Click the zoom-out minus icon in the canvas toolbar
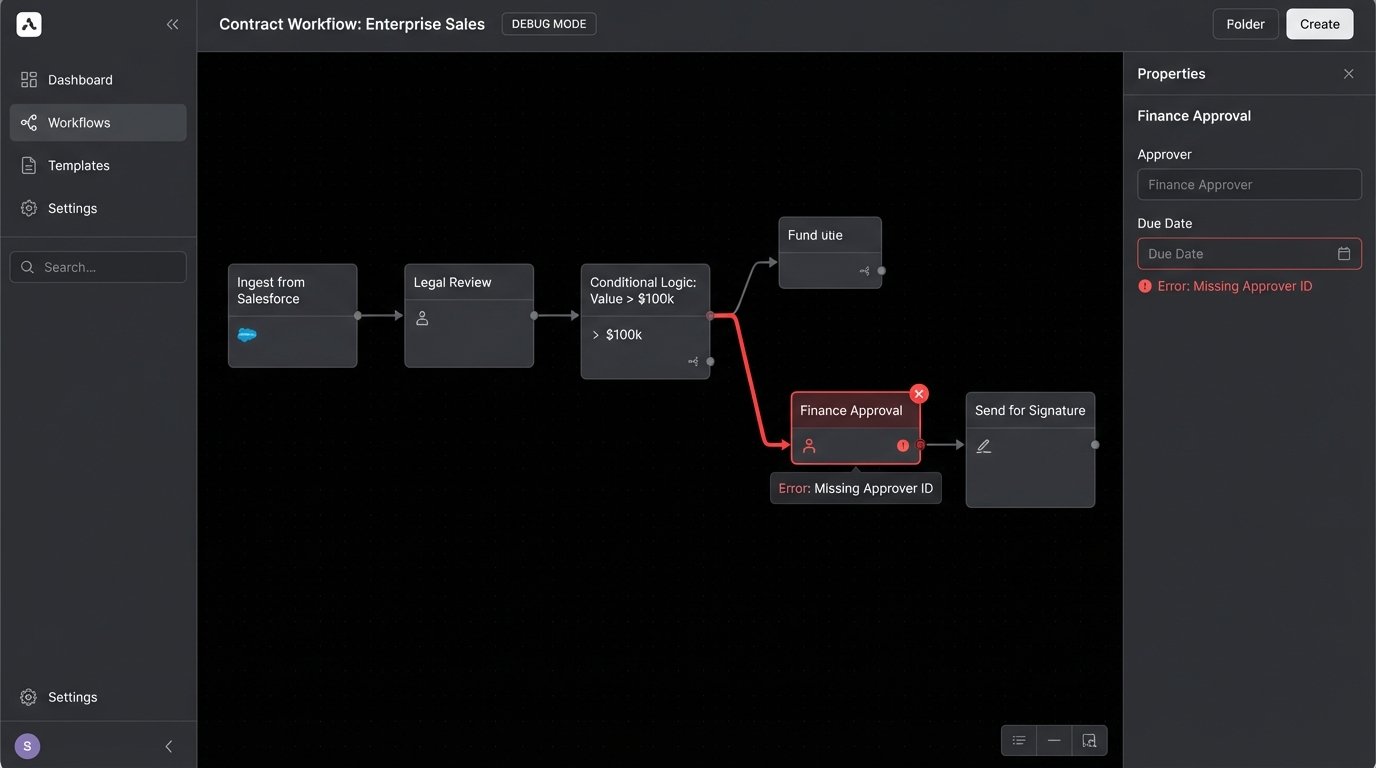 [1054, 740]
